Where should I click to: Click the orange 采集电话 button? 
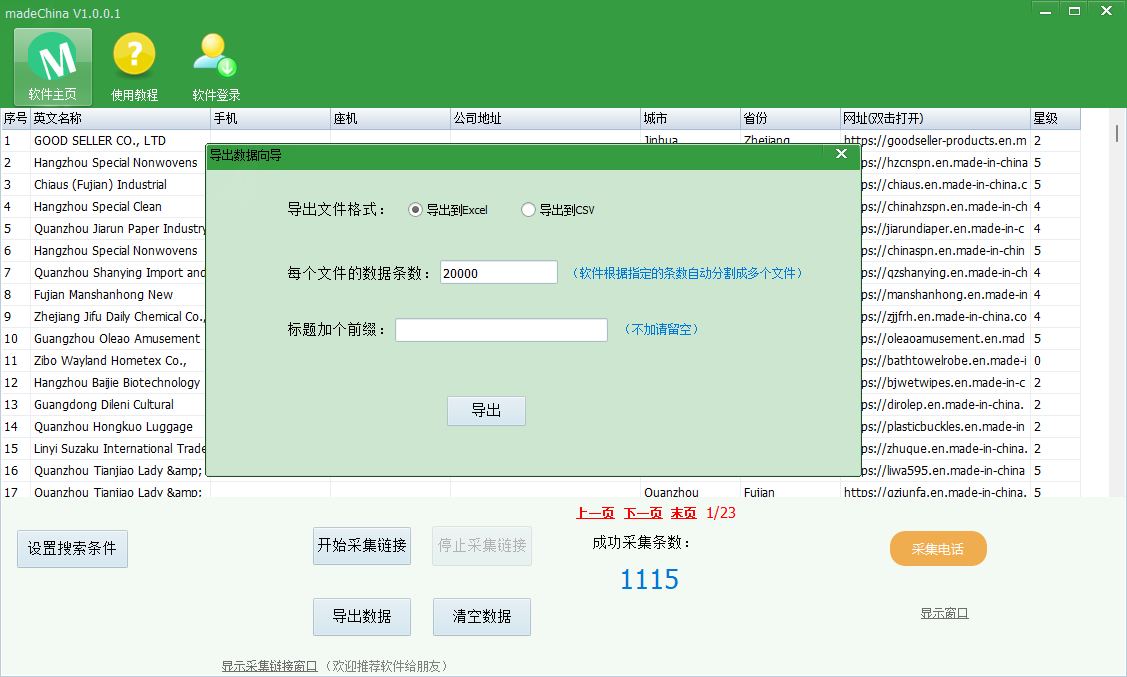coord(938,549)
